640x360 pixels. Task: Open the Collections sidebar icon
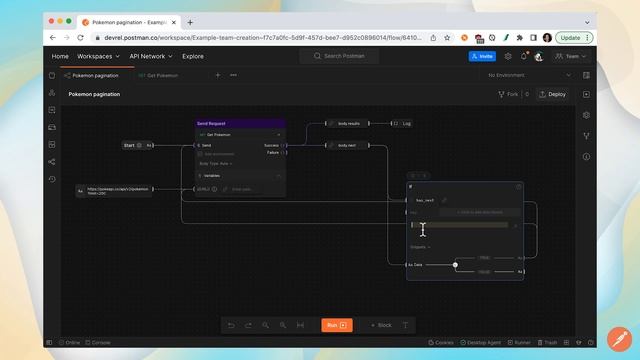coord(52,76)
